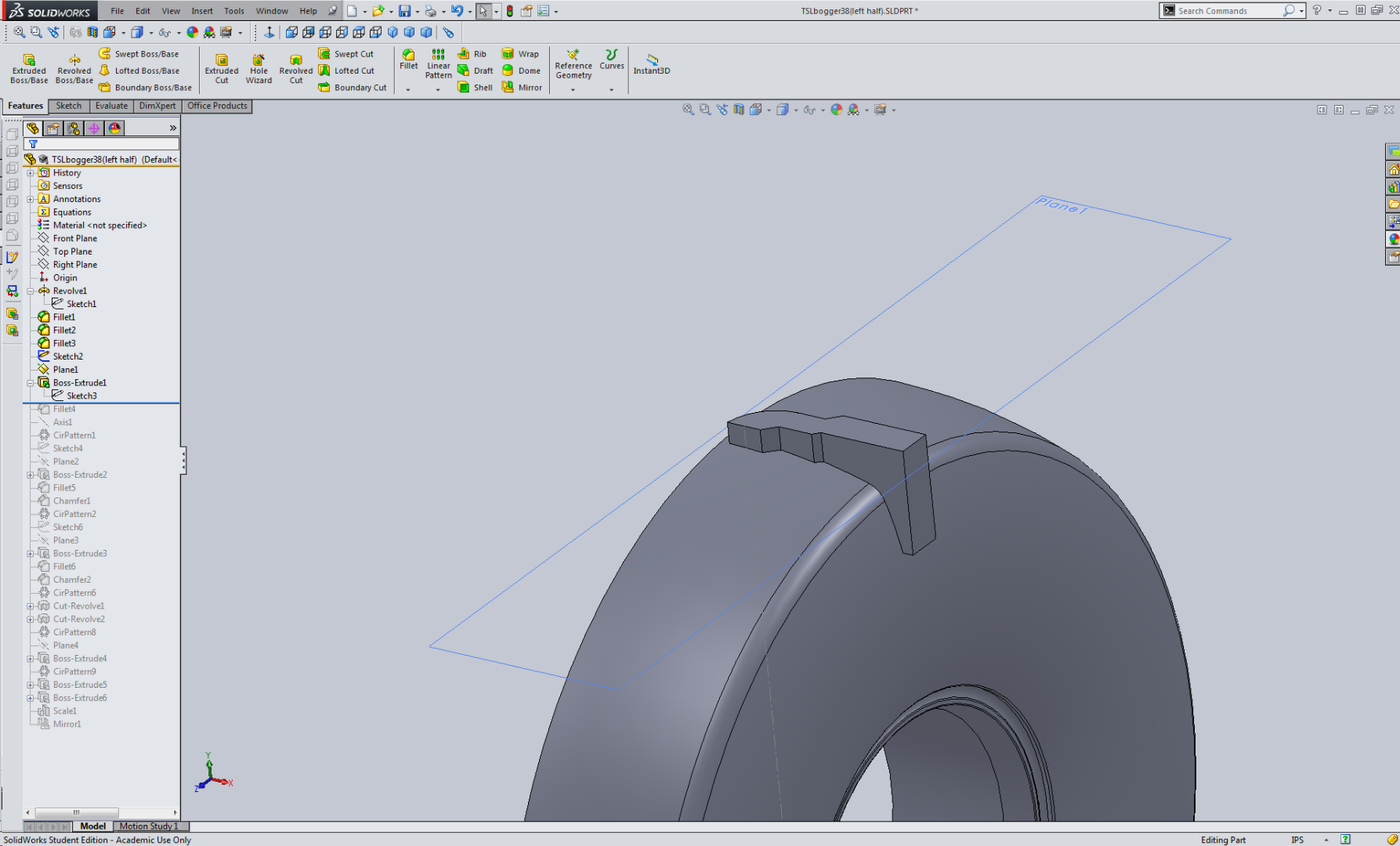
Task: Select the Rib feature tool
Action: click(x=471, y=53)
